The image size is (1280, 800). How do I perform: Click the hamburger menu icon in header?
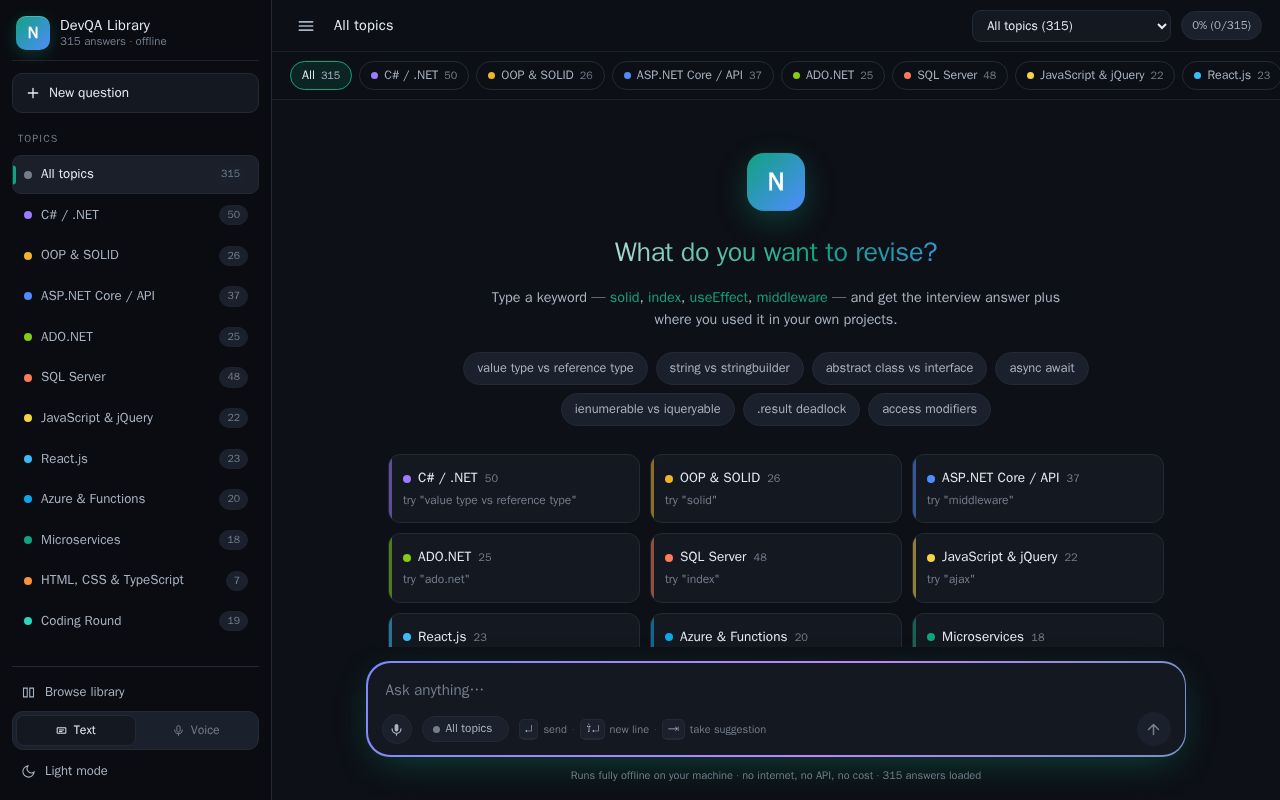coord(306,26)
